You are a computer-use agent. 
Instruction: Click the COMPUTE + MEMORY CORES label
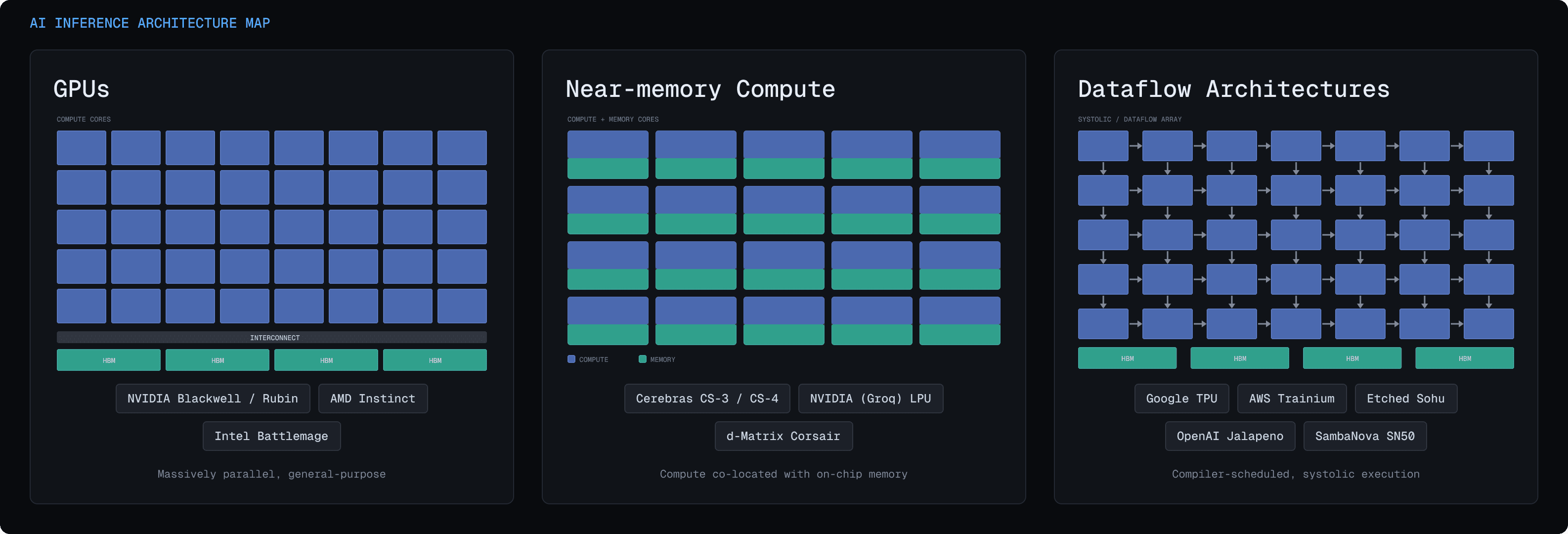point(613,119)
